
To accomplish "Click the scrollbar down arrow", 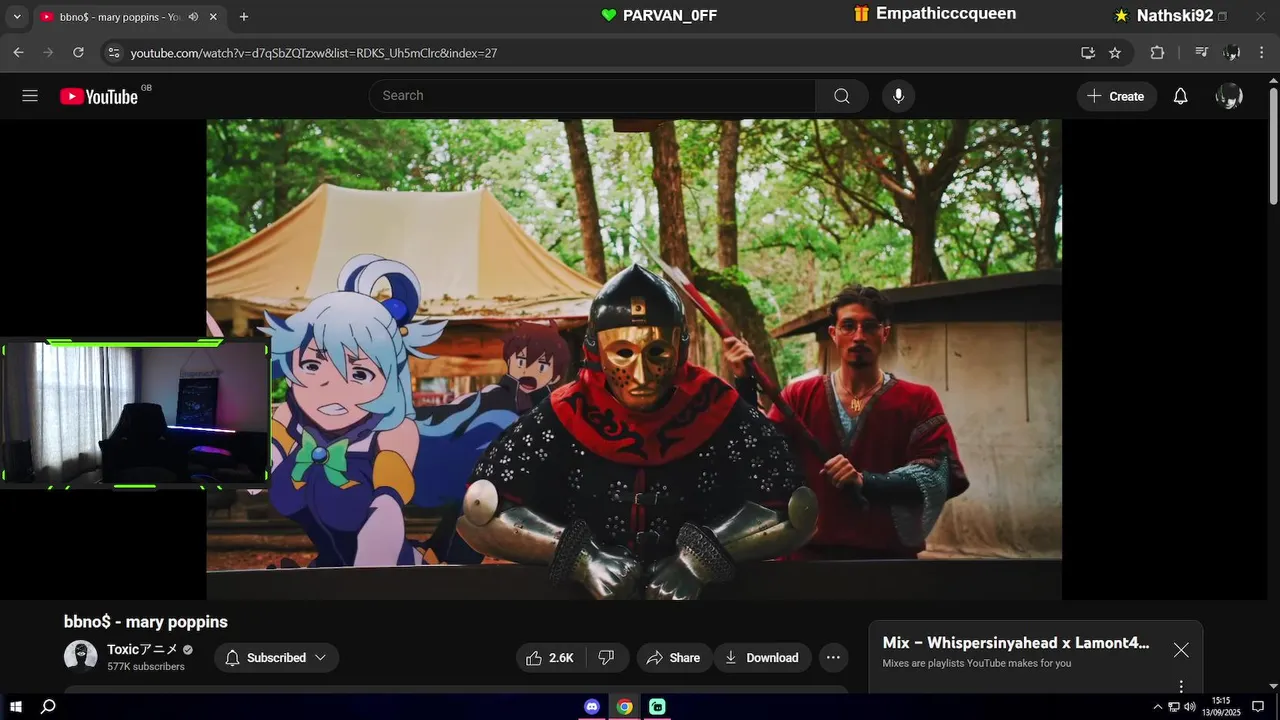I will (x=1273, y=685).
